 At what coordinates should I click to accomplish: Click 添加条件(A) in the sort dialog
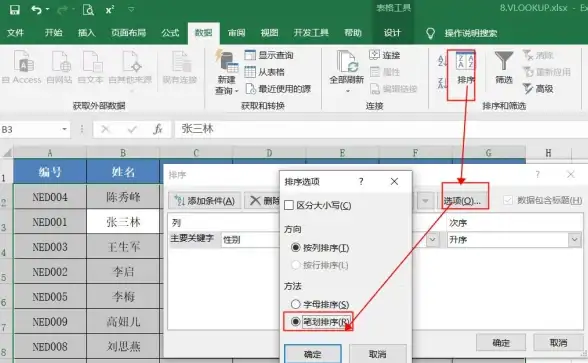[204, 201]
